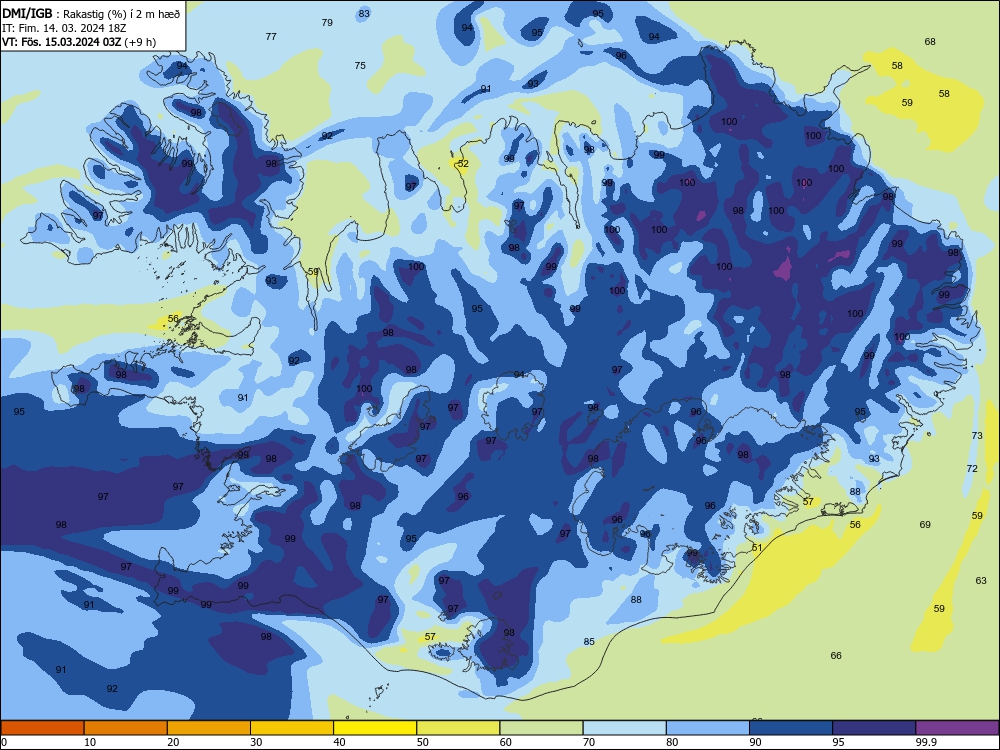Click the legend tick label '40'
Viewport: 1000px width, 750px height.
339,742
